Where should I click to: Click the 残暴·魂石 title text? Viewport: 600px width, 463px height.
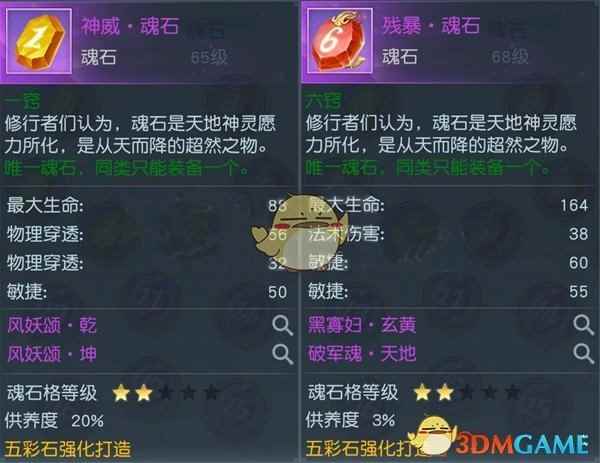point(431,26)
